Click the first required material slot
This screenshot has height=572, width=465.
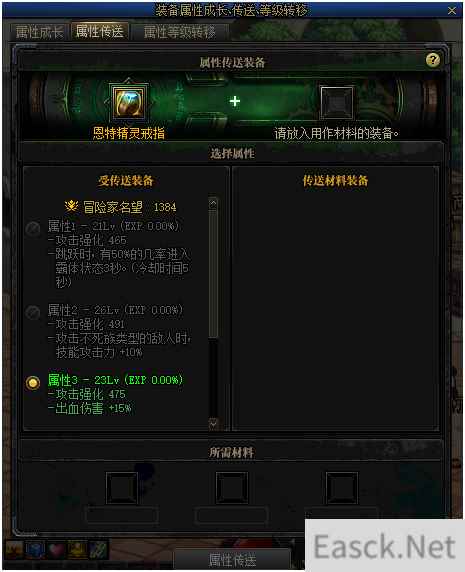[122, 488]
